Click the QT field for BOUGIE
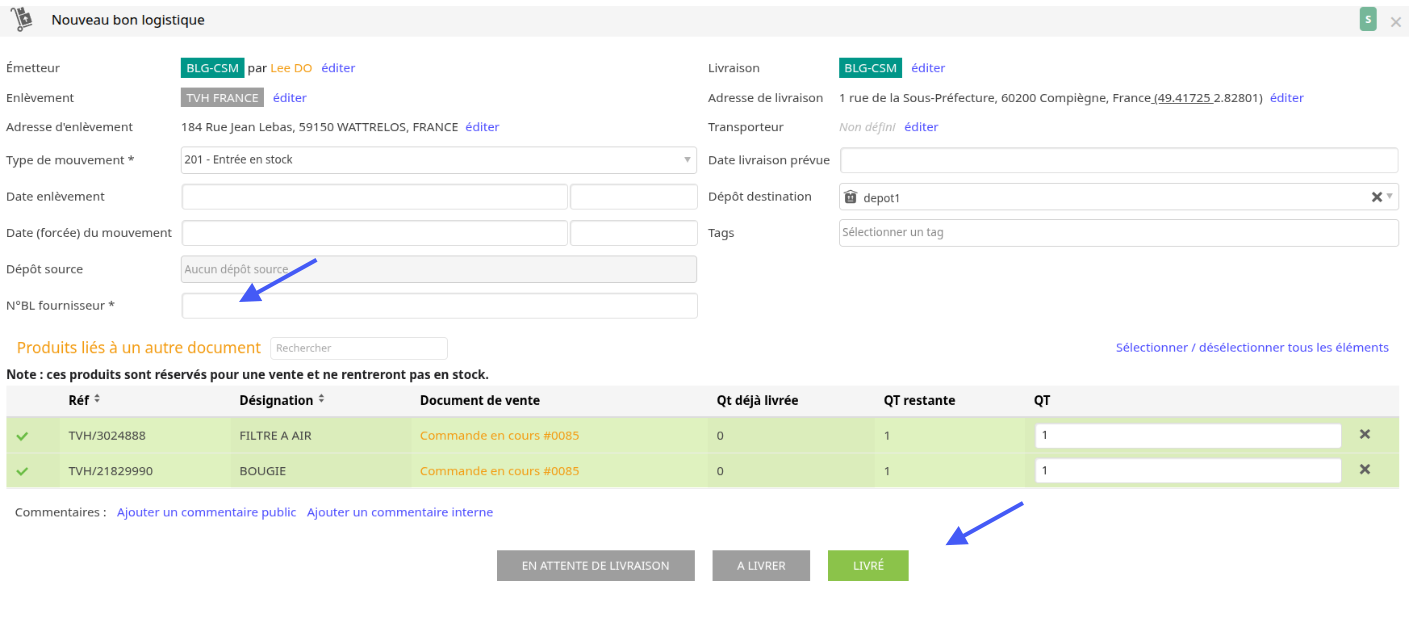 (x=1188, y=471)
